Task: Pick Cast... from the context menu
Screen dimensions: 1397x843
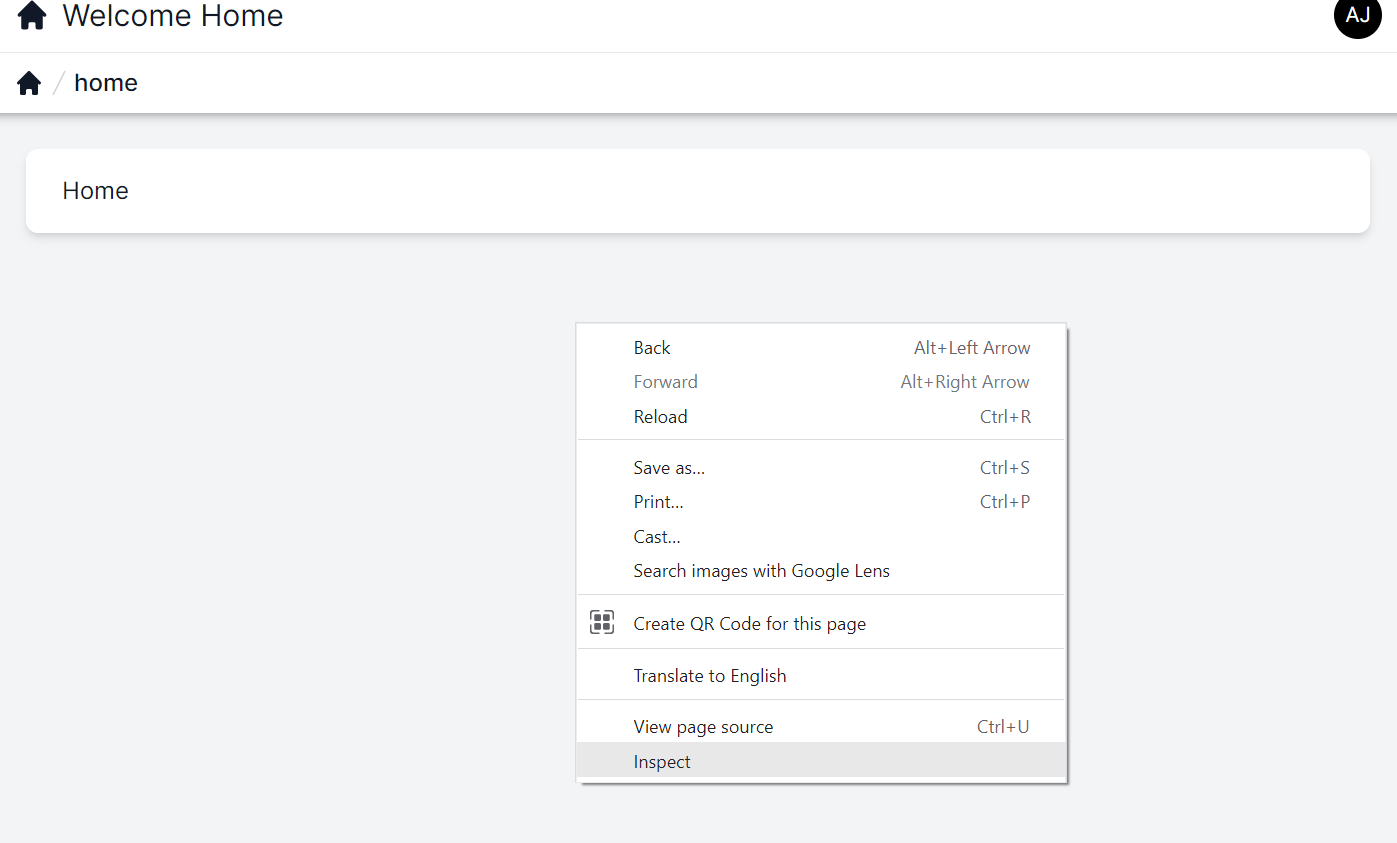Action: tap(657, 537)
